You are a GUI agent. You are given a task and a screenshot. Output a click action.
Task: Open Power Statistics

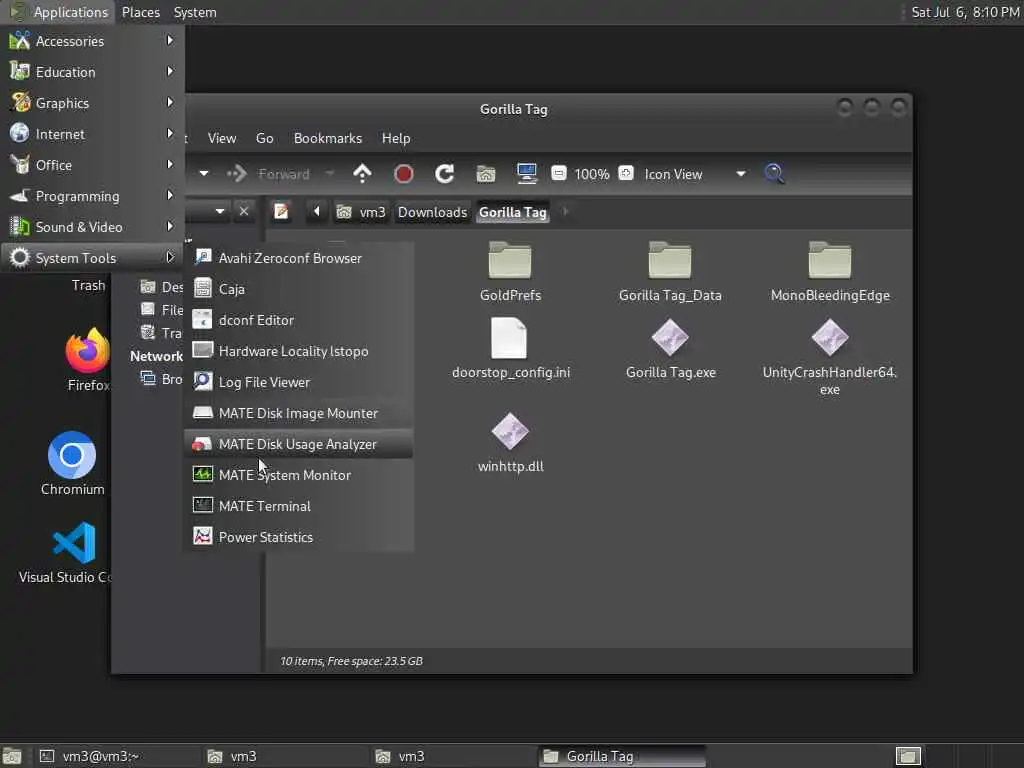[x=299, y=537]
